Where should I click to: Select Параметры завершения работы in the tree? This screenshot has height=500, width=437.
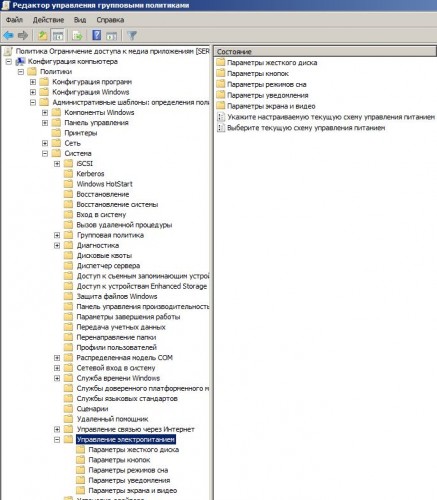(x=128, y=317)
